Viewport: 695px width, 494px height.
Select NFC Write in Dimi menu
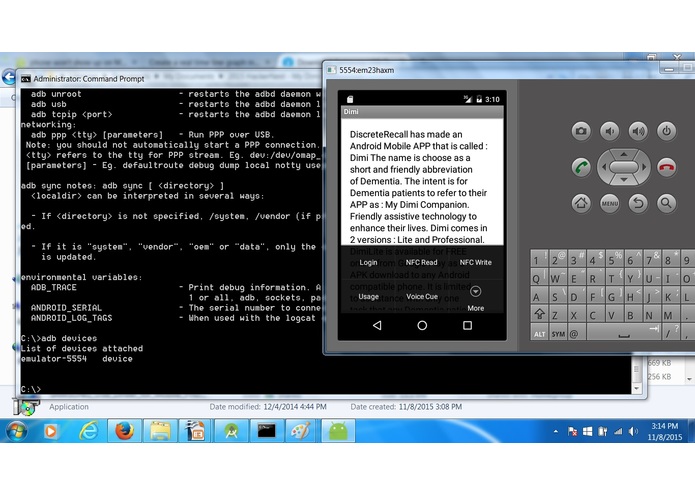click(476, 262)
